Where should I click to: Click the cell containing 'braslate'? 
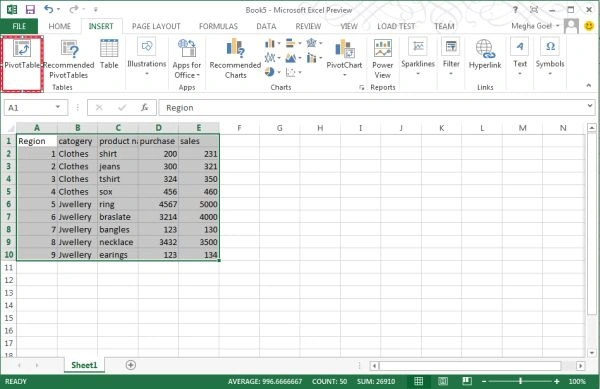(x=118, y=217)
